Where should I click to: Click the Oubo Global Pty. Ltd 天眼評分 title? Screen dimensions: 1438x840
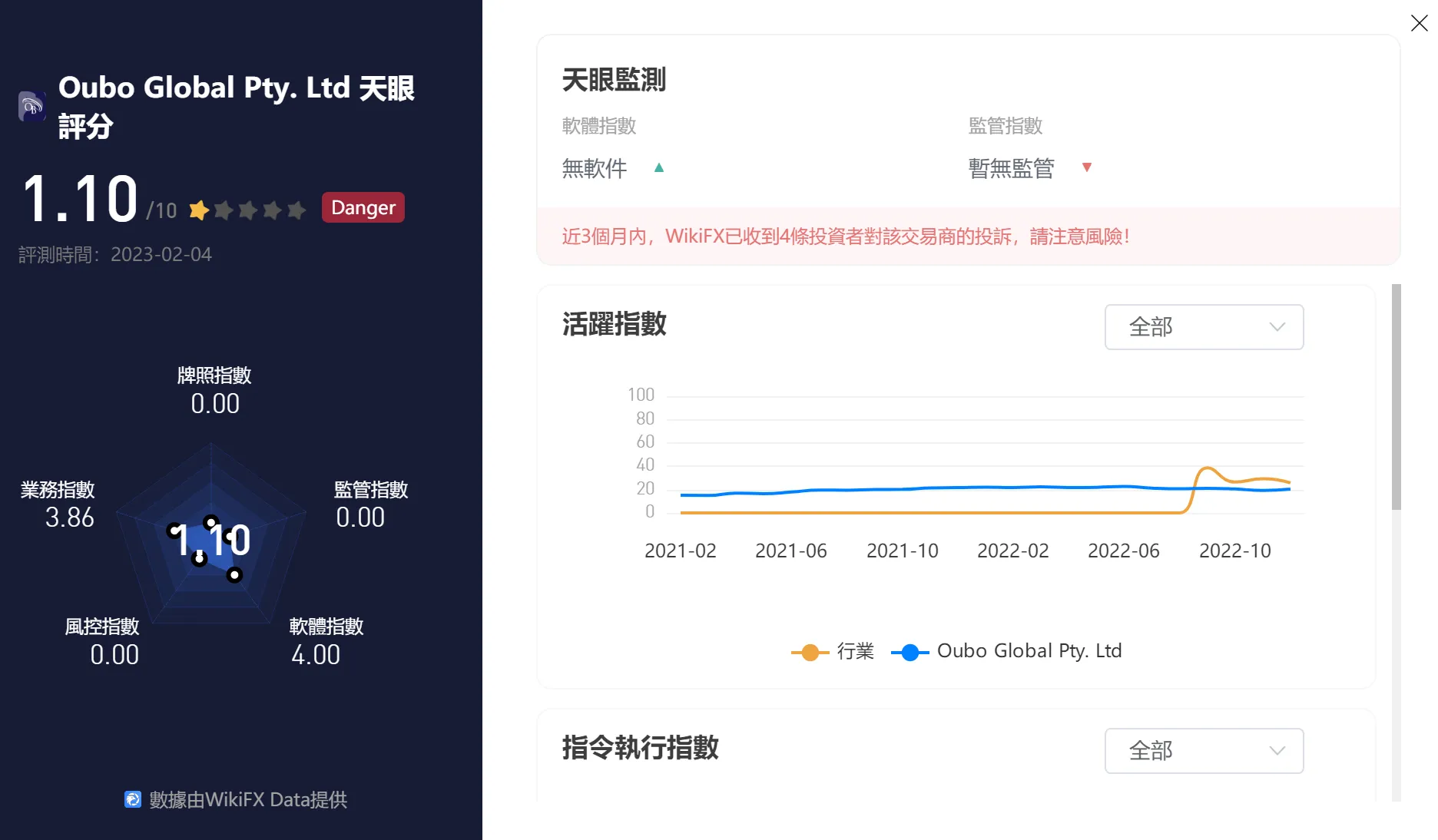(x=237, y=107)
